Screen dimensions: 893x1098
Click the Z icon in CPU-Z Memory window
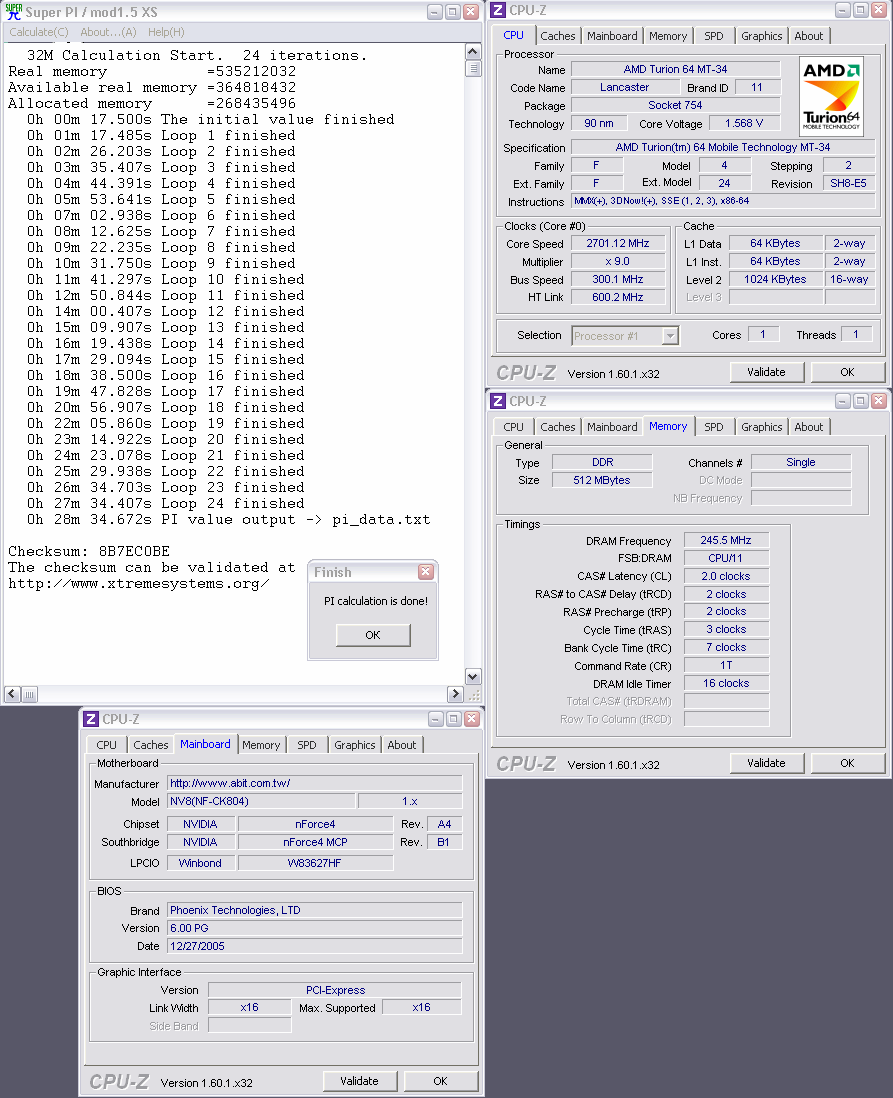(x=498, y=401)
